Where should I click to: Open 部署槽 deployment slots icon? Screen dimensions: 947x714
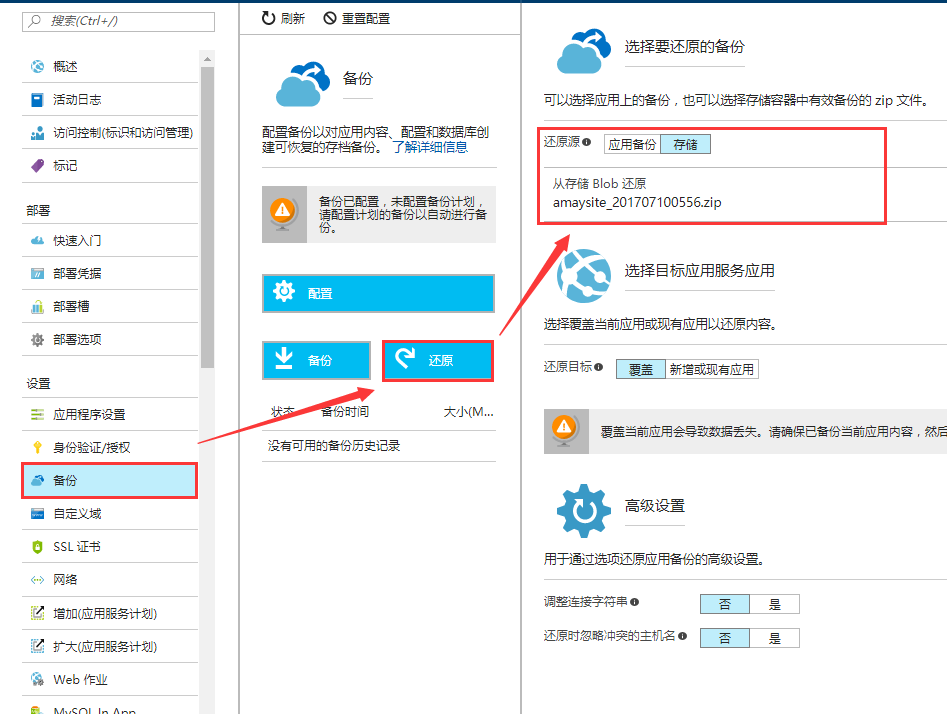(37, 307)
